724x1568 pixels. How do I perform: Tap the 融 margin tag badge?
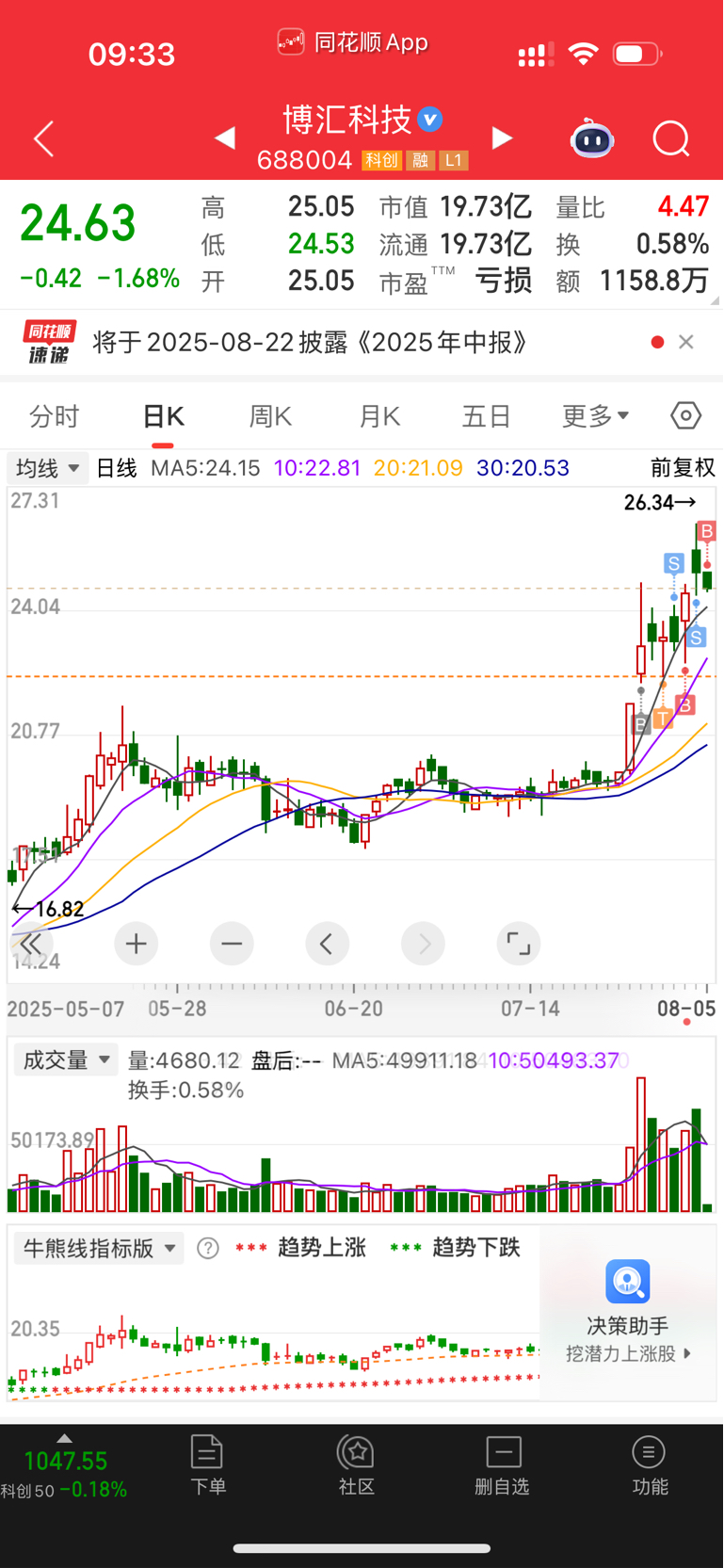coord(420,161)
